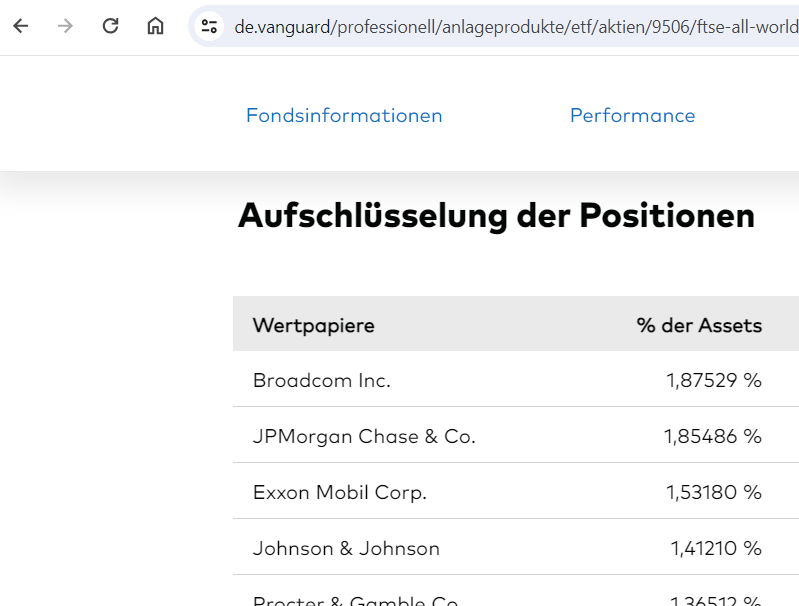Click the browser forward arrow
Viewport: 799px width, 606px height.
pyautogui.click(x=66, y=26)
